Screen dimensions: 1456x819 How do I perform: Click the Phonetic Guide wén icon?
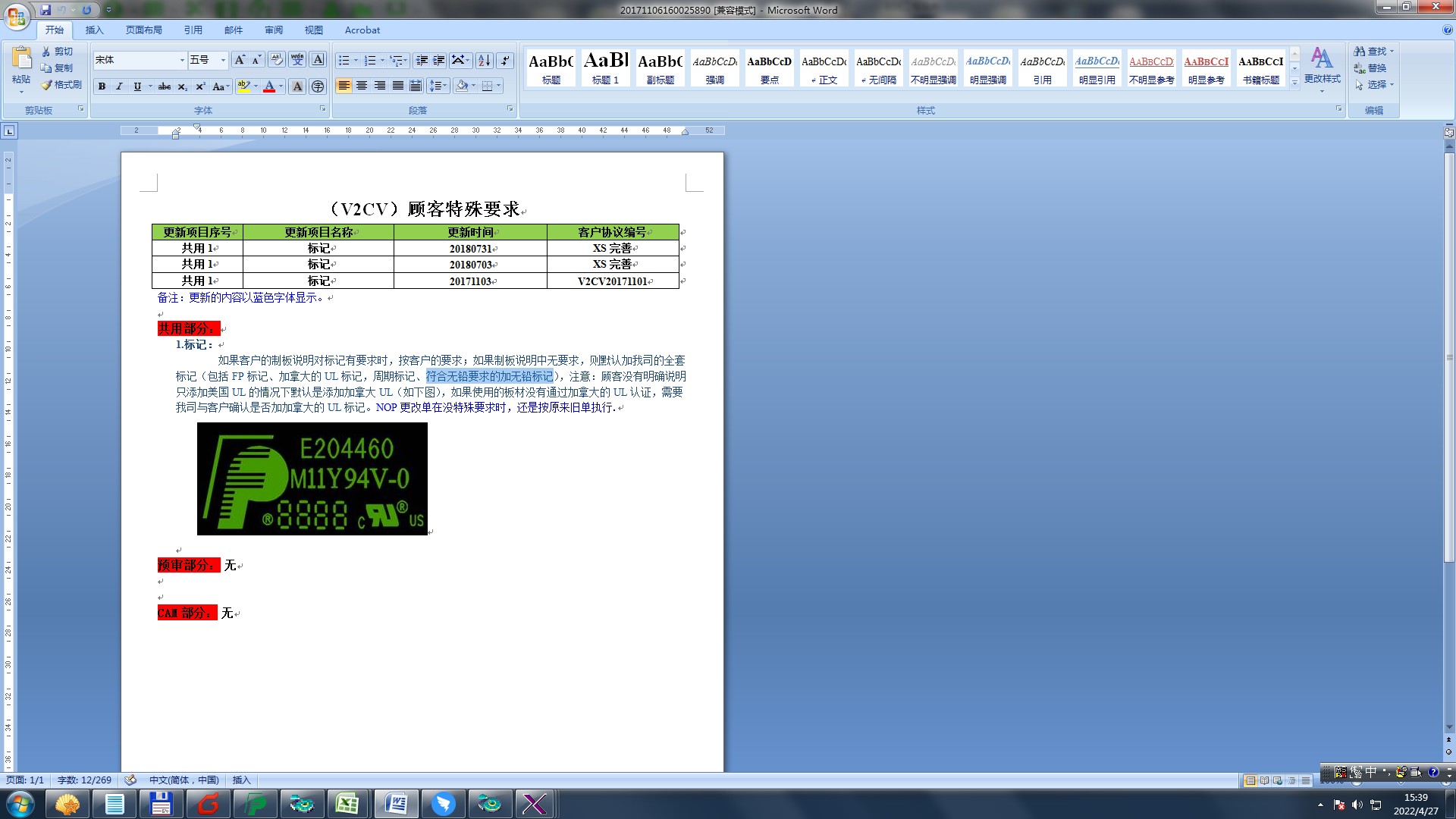pyautogui.click(x=297, y=60)
